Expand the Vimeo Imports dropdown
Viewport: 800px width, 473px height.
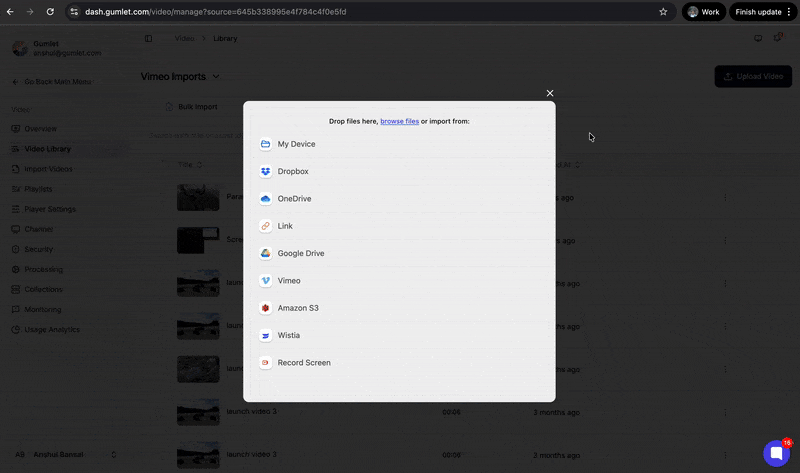217,76
